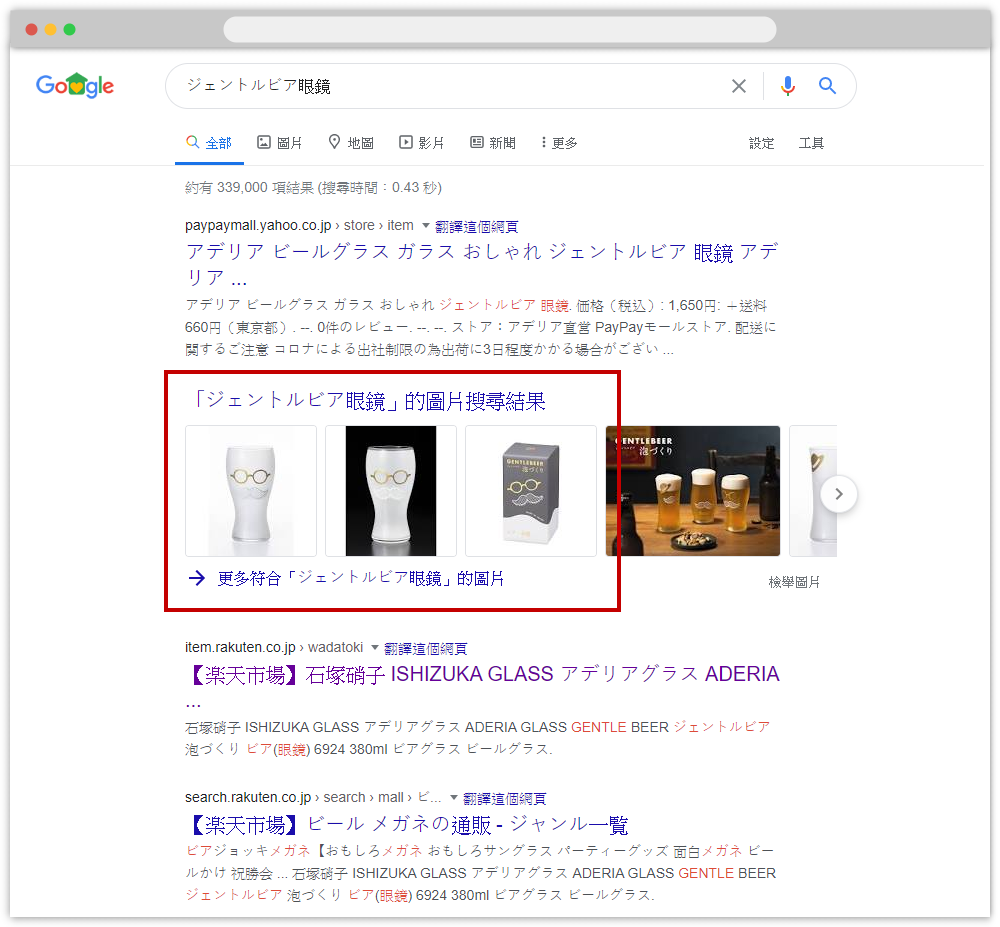Click the blue magnifier search icon
The image size is (1000, 927).
827,85
